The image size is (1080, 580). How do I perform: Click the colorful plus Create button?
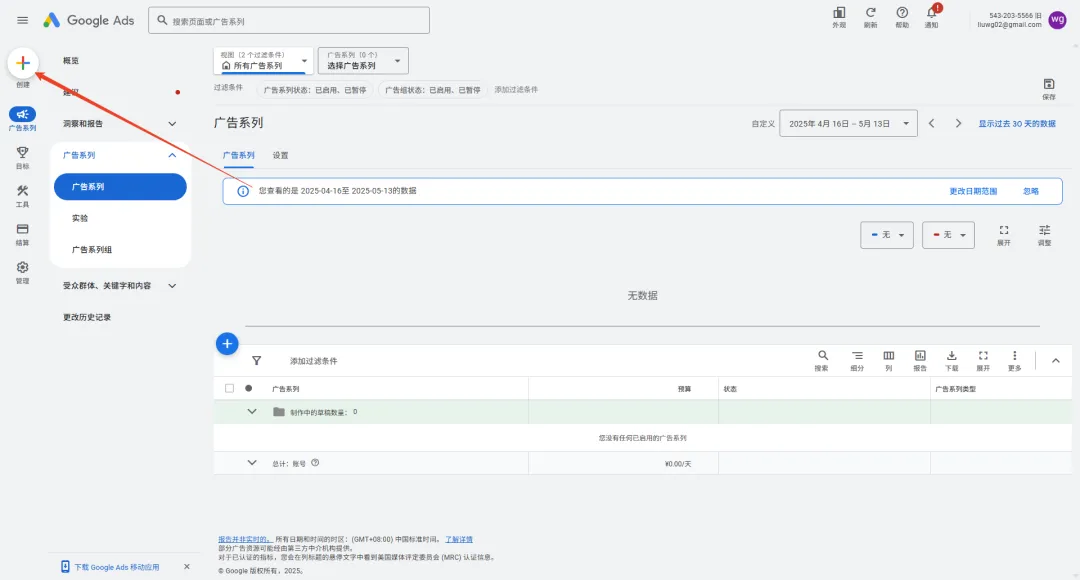coord(22,63)
